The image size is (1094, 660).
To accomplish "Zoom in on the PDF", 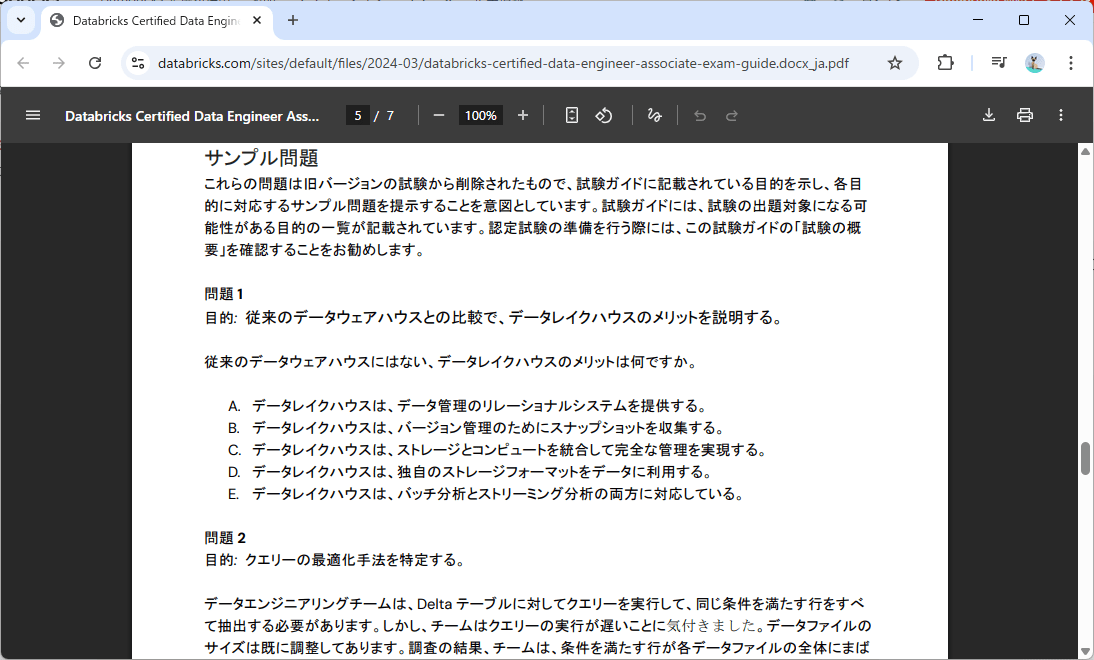I will pos(523,115).
